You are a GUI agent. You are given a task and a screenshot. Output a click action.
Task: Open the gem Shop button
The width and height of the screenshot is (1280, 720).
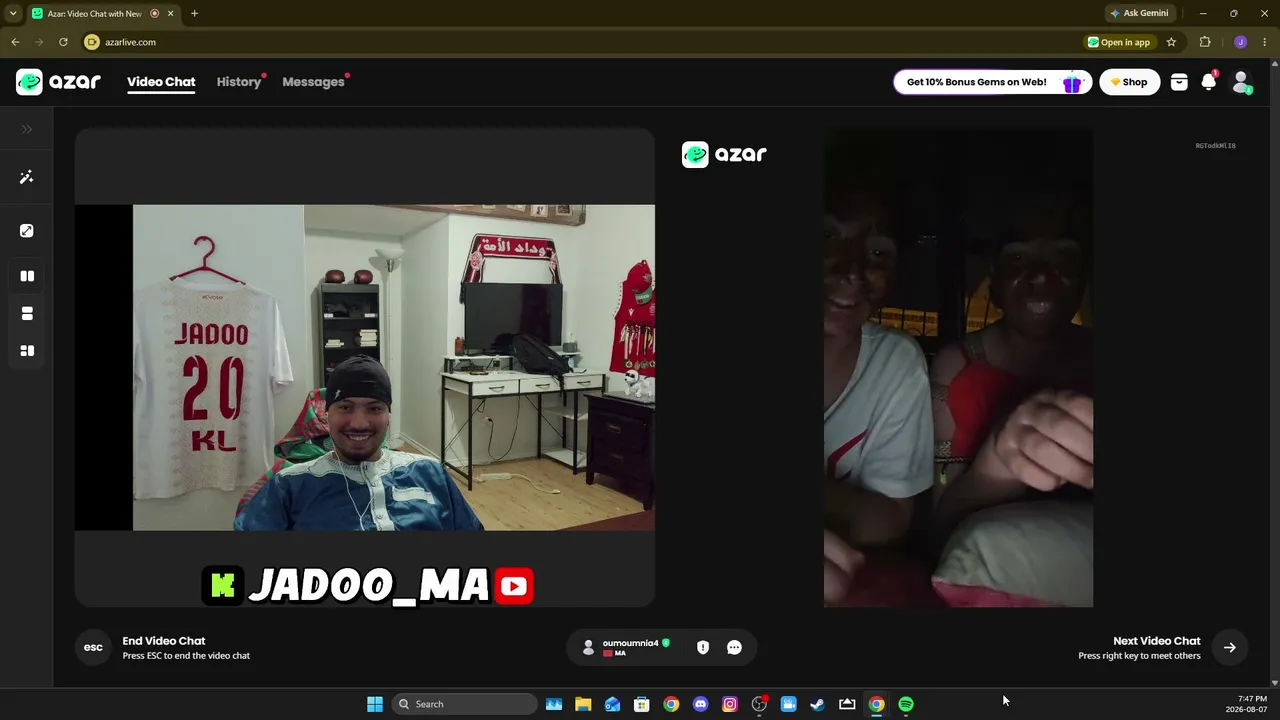pyautogui.click(x=1129, y=82)
